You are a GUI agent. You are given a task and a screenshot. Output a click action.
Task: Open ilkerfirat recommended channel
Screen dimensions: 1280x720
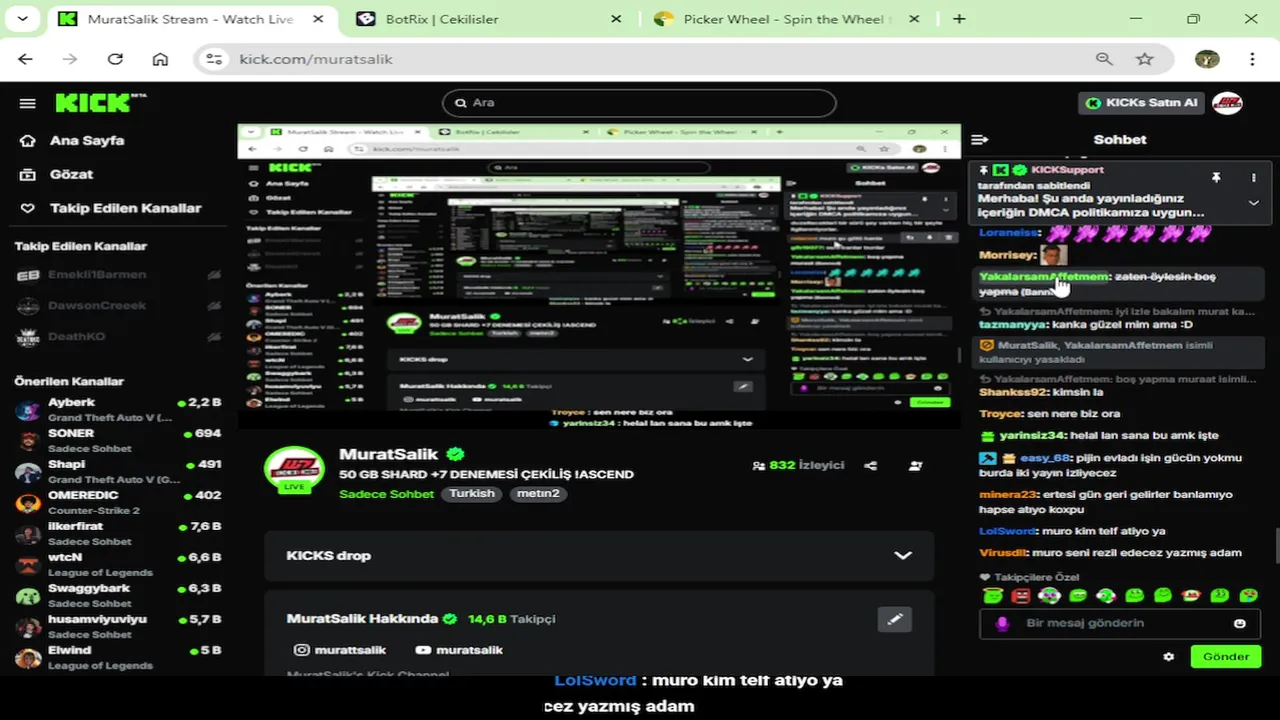pos(118,534)
